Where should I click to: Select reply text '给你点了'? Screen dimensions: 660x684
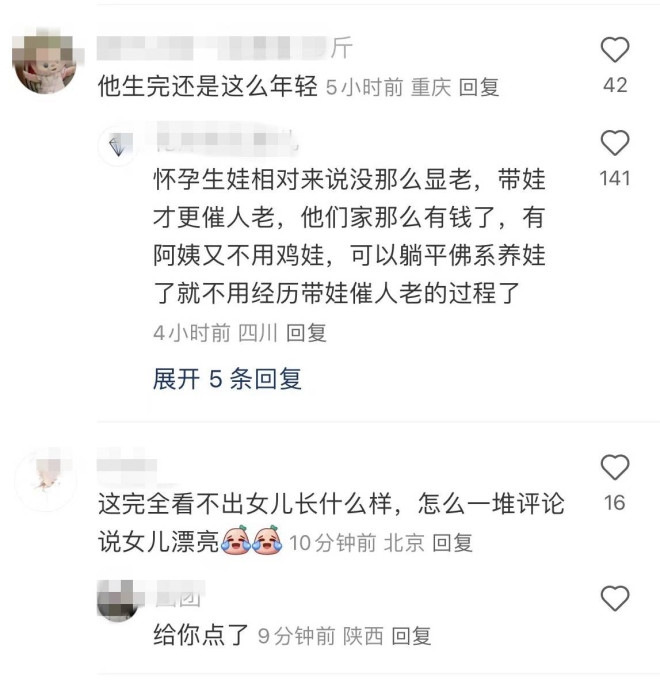(x=201, y=635)
